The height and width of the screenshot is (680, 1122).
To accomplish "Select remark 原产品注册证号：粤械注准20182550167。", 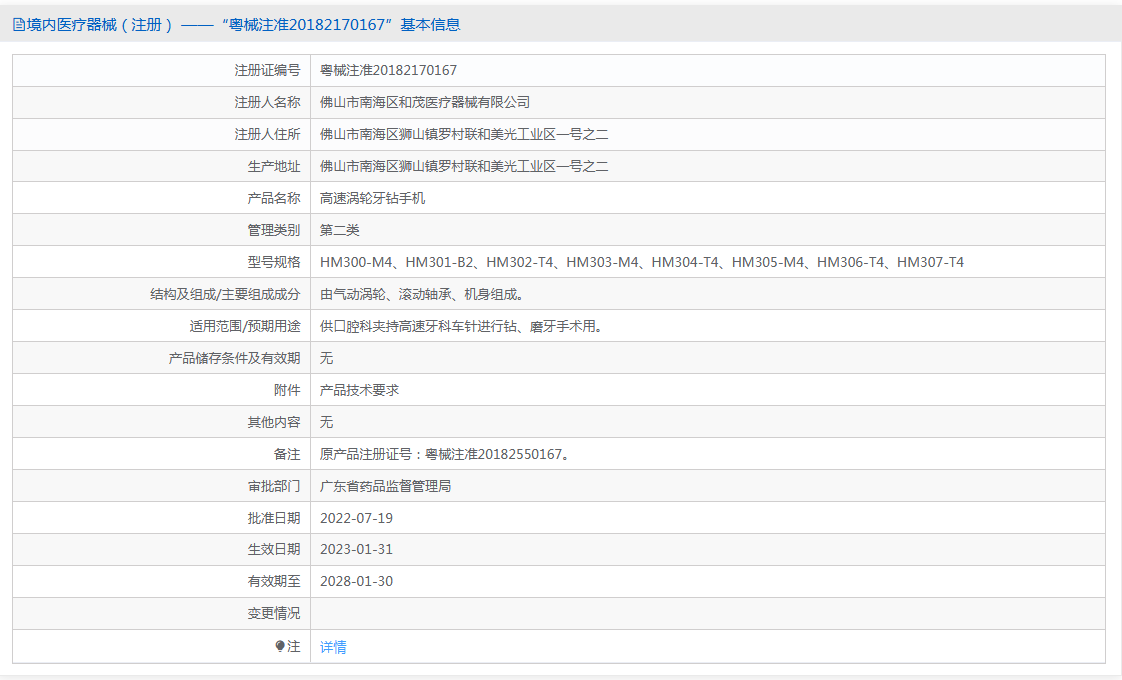I will click(447, 454).
